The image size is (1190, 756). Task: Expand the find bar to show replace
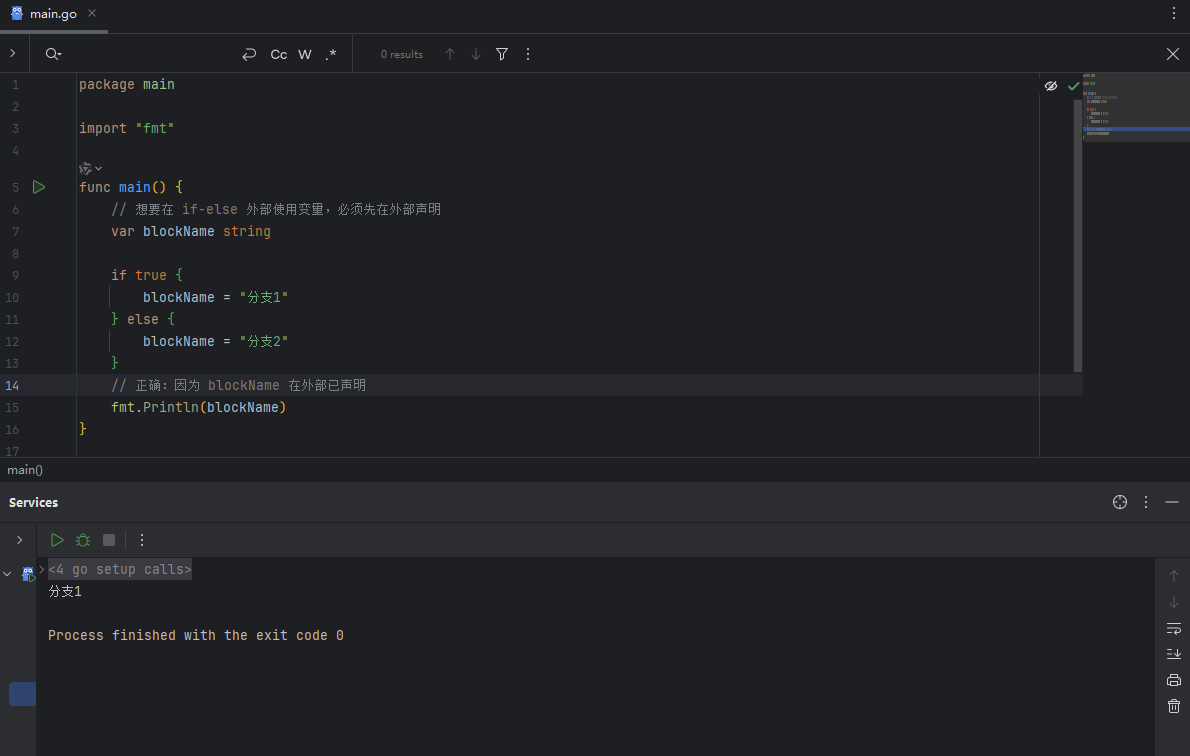(13, 53)
